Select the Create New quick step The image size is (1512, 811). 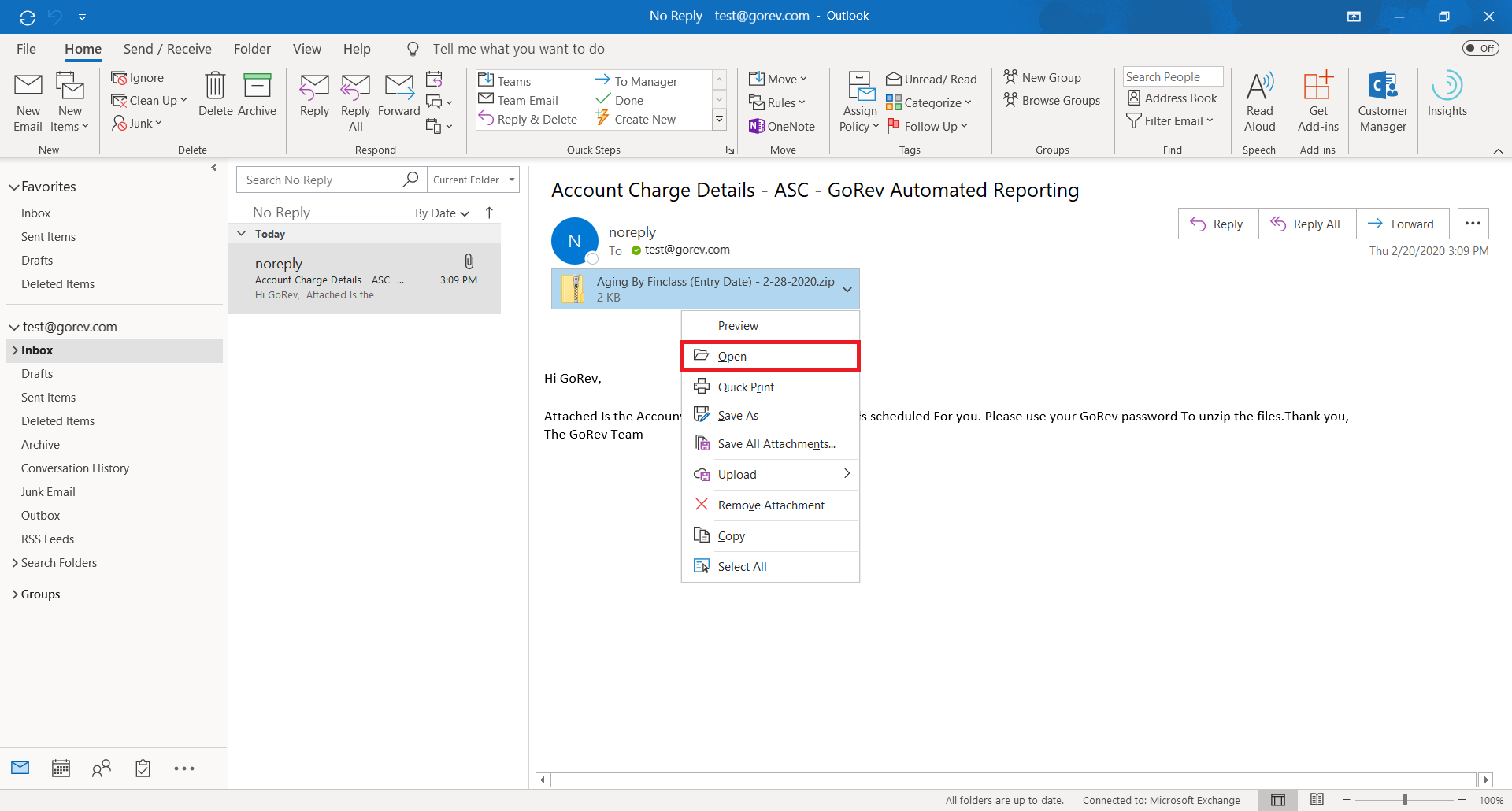636,119
